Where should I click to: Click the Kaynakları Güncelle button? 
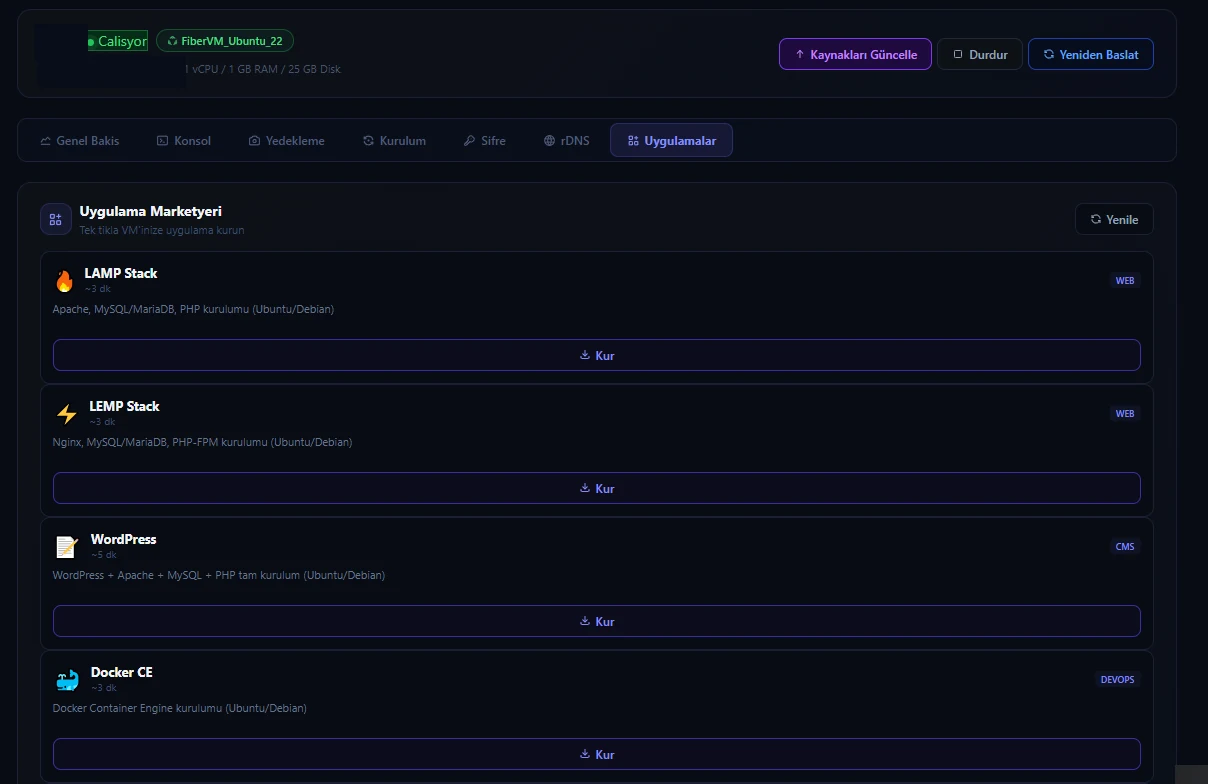pyautogui.click(x=855, y=54)
